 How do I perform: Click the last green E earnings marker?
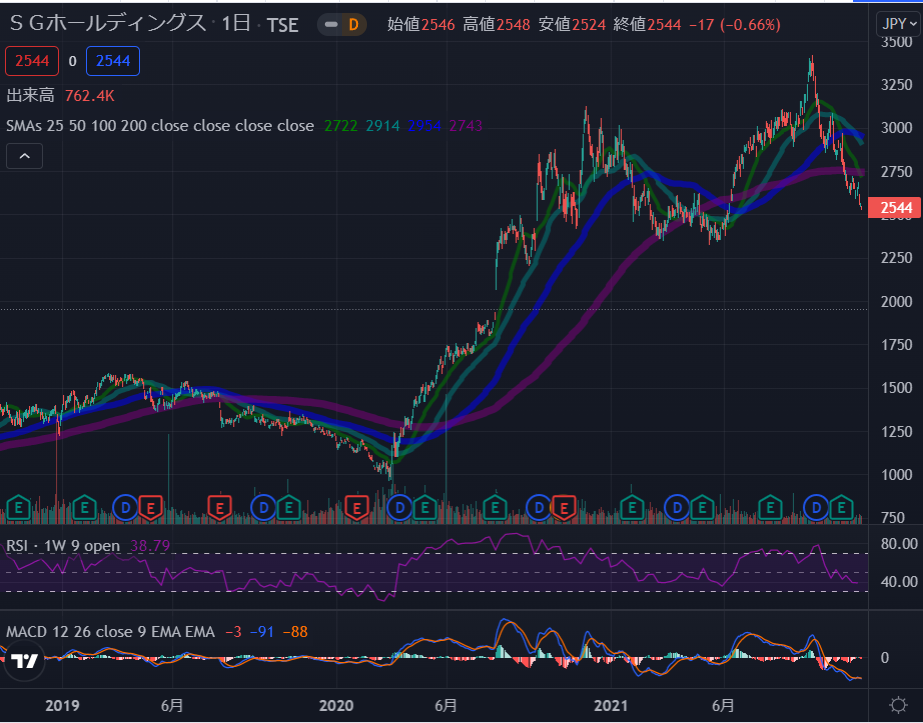pyautogui.click(x=841, y=508)
